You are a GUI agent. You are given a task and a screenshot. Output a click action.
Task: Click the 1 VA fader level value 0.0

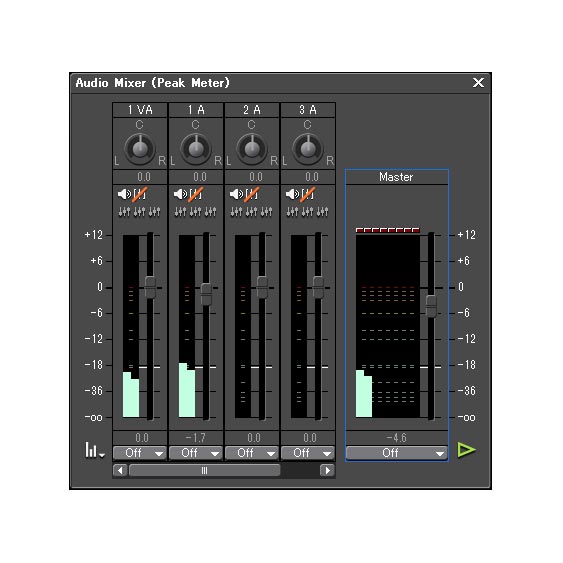click(x=141, y=438)
